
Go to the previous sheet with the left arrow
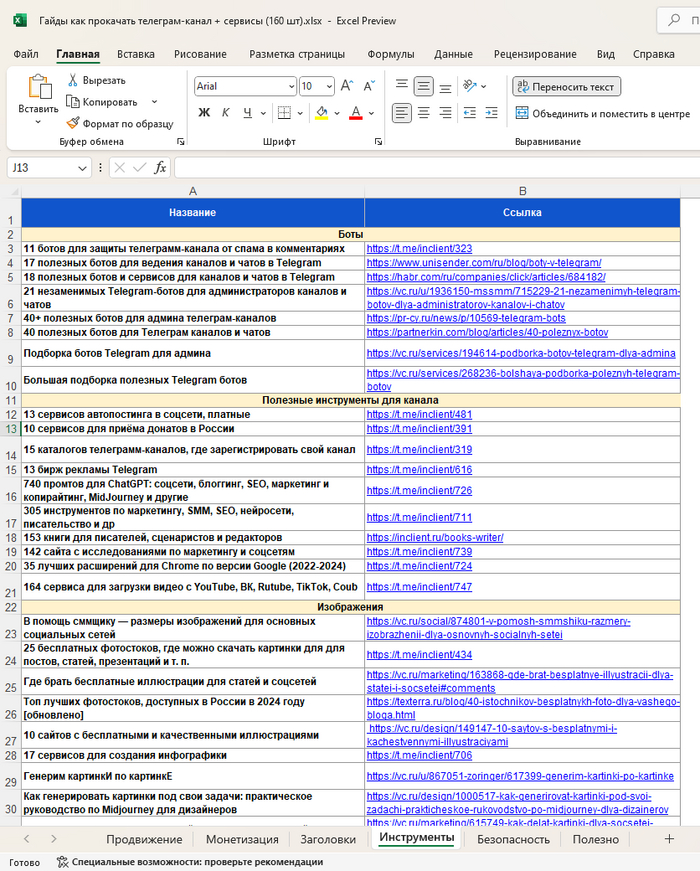[x=27, y=839]
